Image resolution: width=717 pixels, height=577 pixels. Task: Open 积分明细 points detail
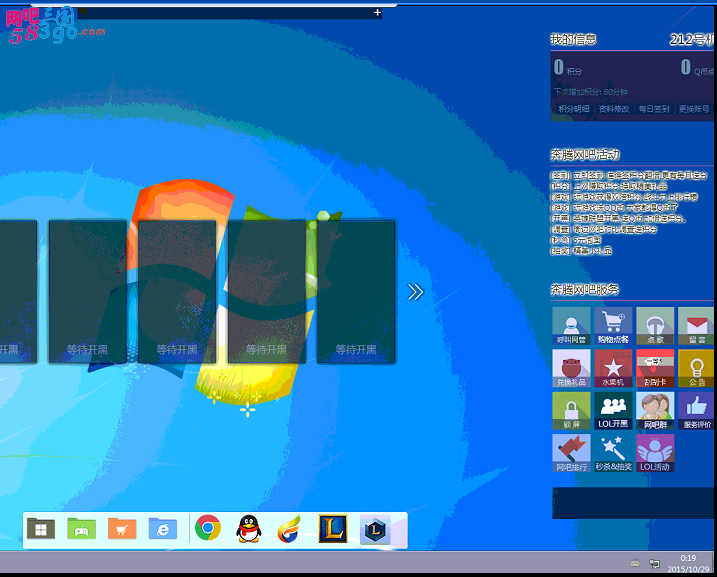pos(574,109)
